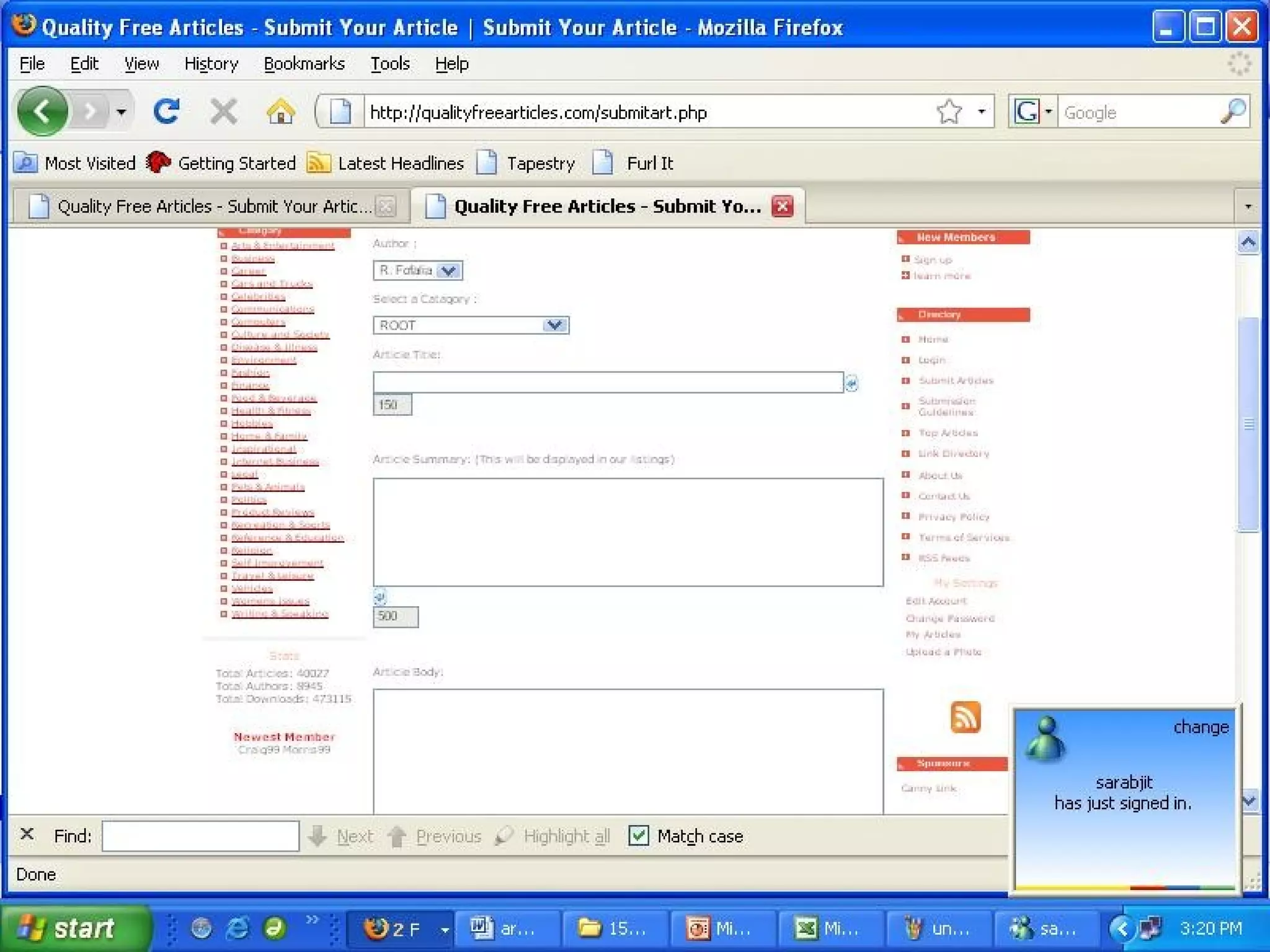Bookmark this page with the star icon
This screenshot has width=1270, height=952.
[949, 112]
